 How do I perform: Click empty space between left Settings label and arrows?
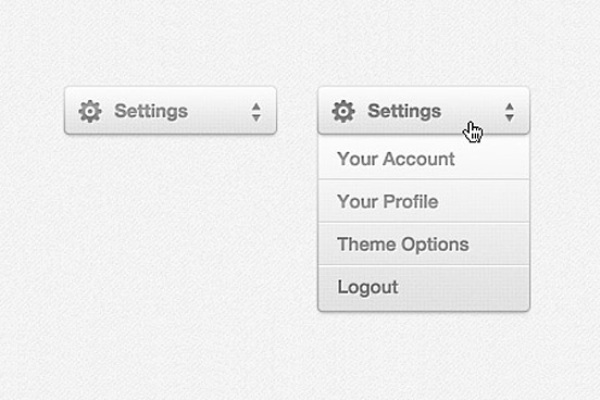(x=220, y=111)
